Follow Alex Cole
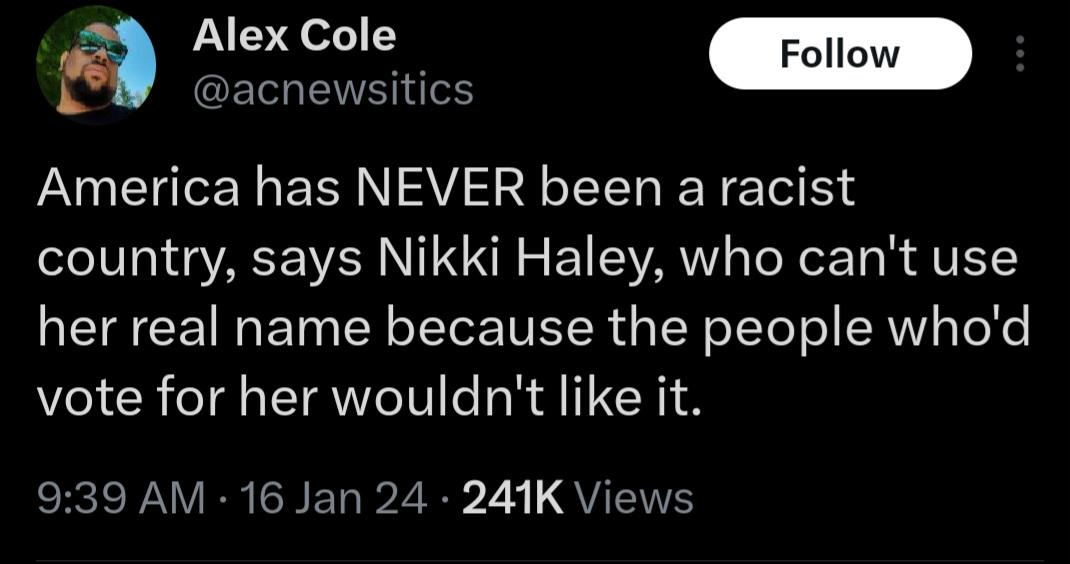The image size is (1070, 564). click(840, 54)
